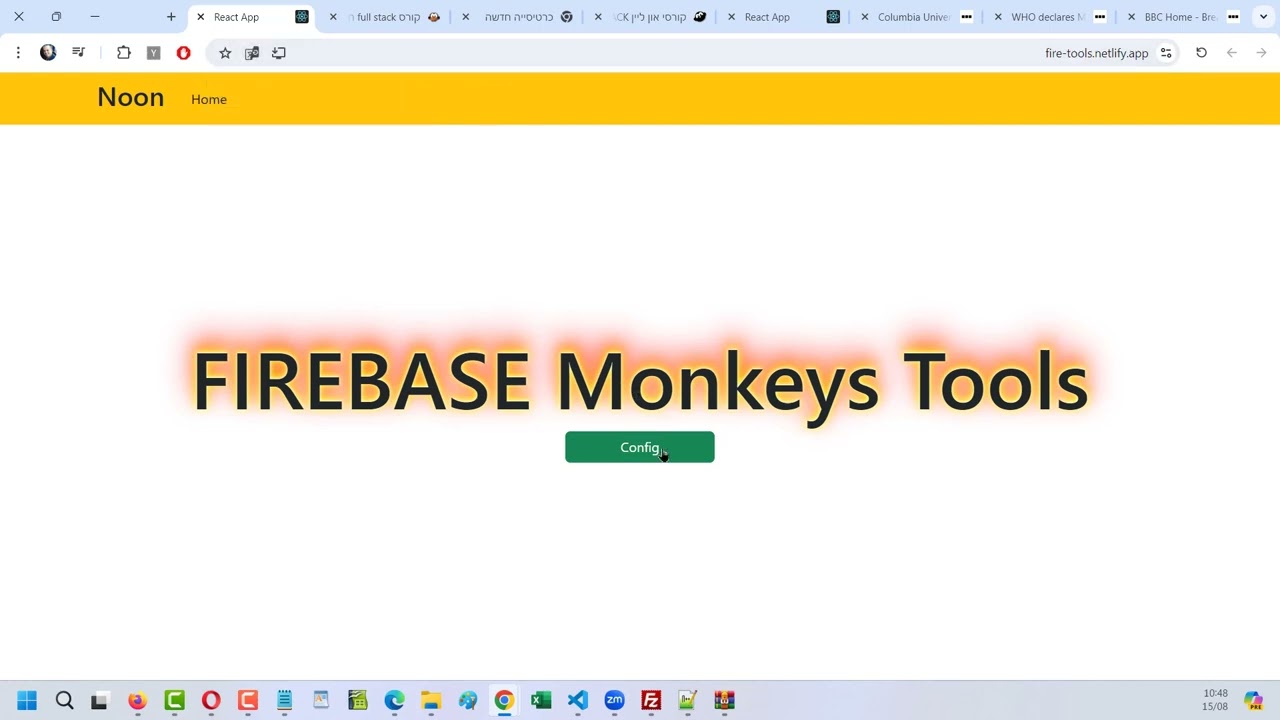Switch to the כרטיסייה חדשה tab
The image size is (1280, 720).
point(518,17)
